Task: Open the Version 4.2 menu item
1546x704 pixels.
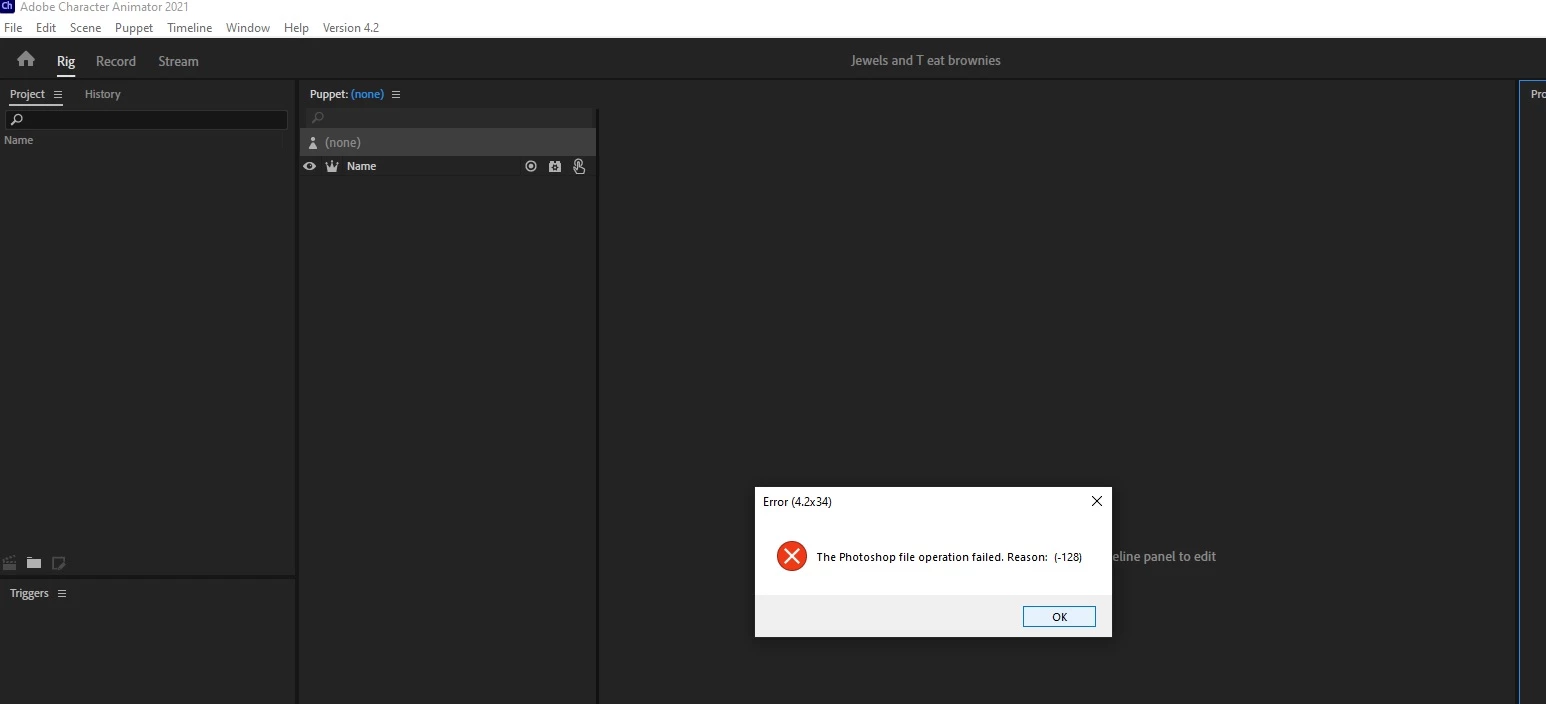Action: (351, 28)
